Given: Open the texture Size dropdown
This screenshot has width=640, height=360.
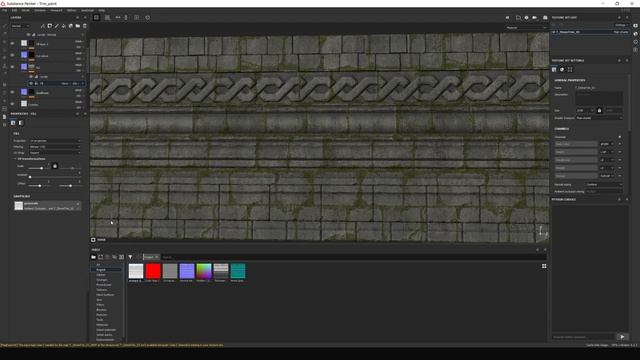Looking at the screenshot, I should (584, 110).
